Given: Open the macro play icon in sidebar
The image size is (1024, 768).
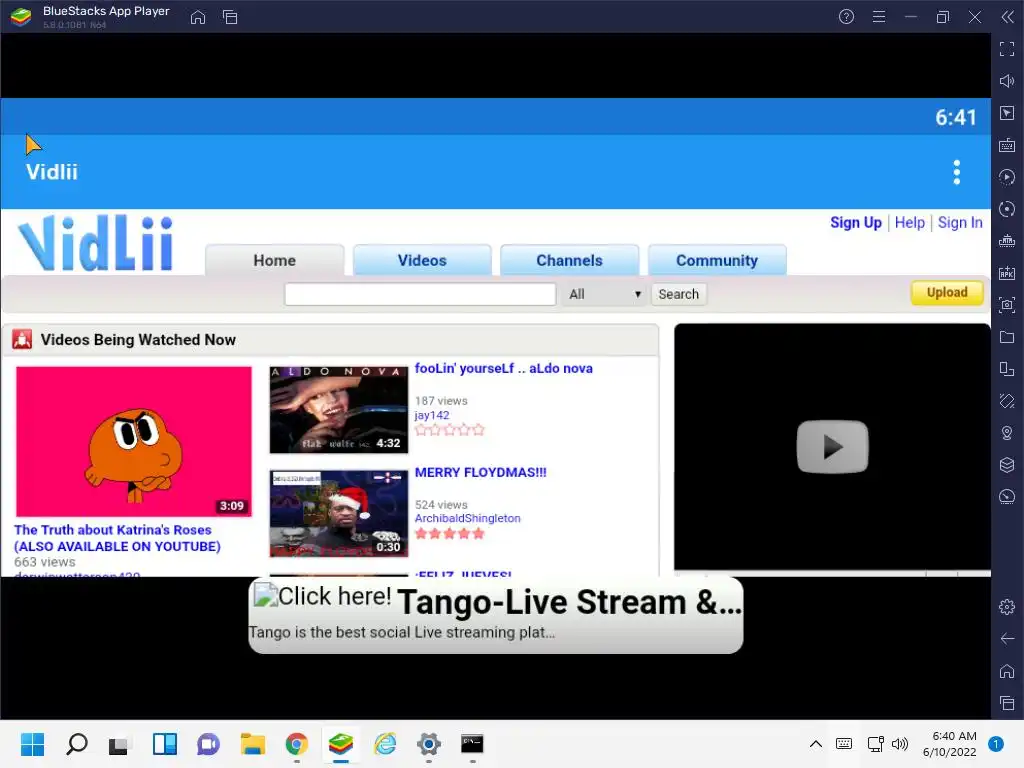Looking at the screenshot, I should (x=1006, y=177).
